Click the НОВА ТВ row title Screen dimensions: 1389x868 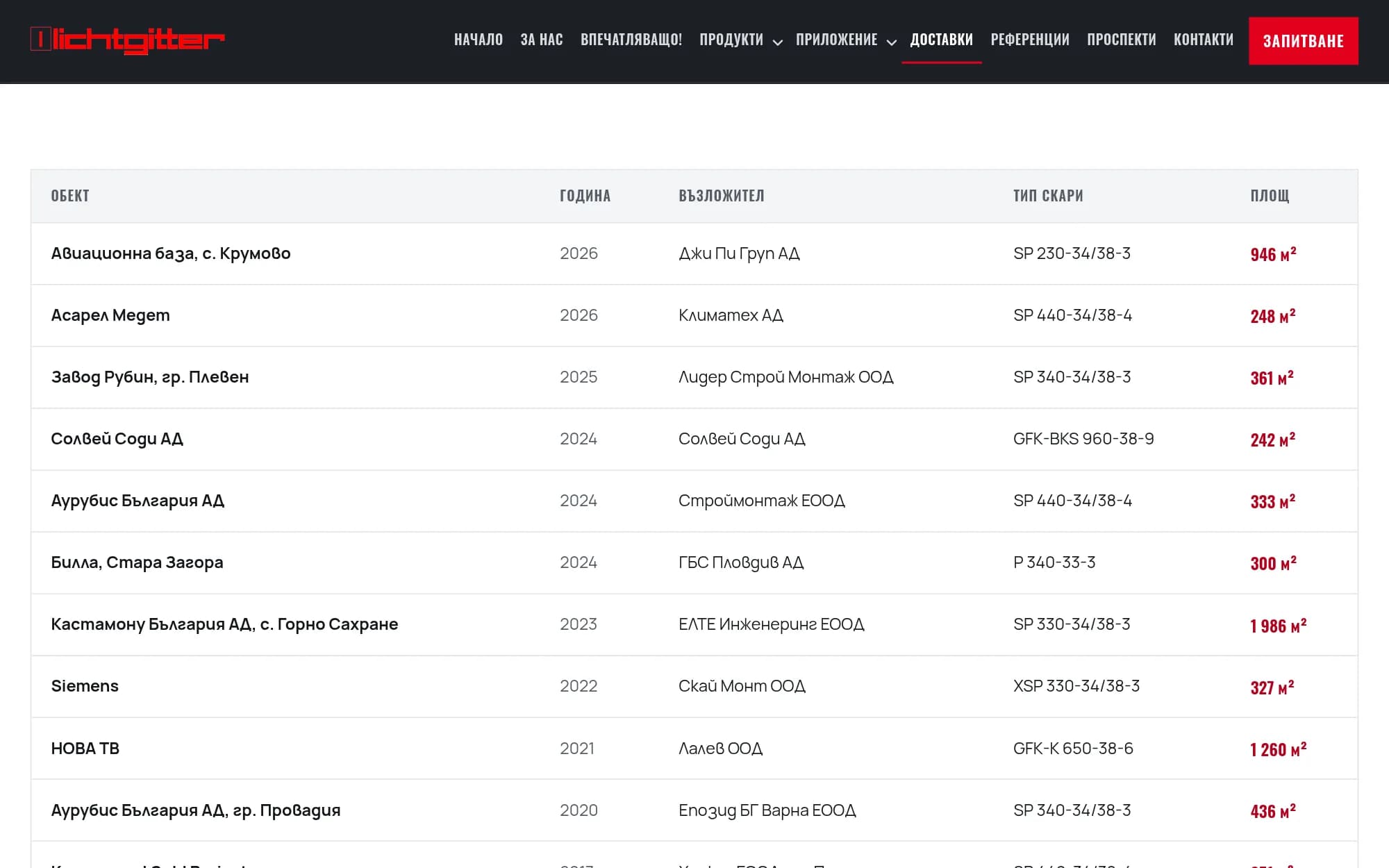[85, 749]
